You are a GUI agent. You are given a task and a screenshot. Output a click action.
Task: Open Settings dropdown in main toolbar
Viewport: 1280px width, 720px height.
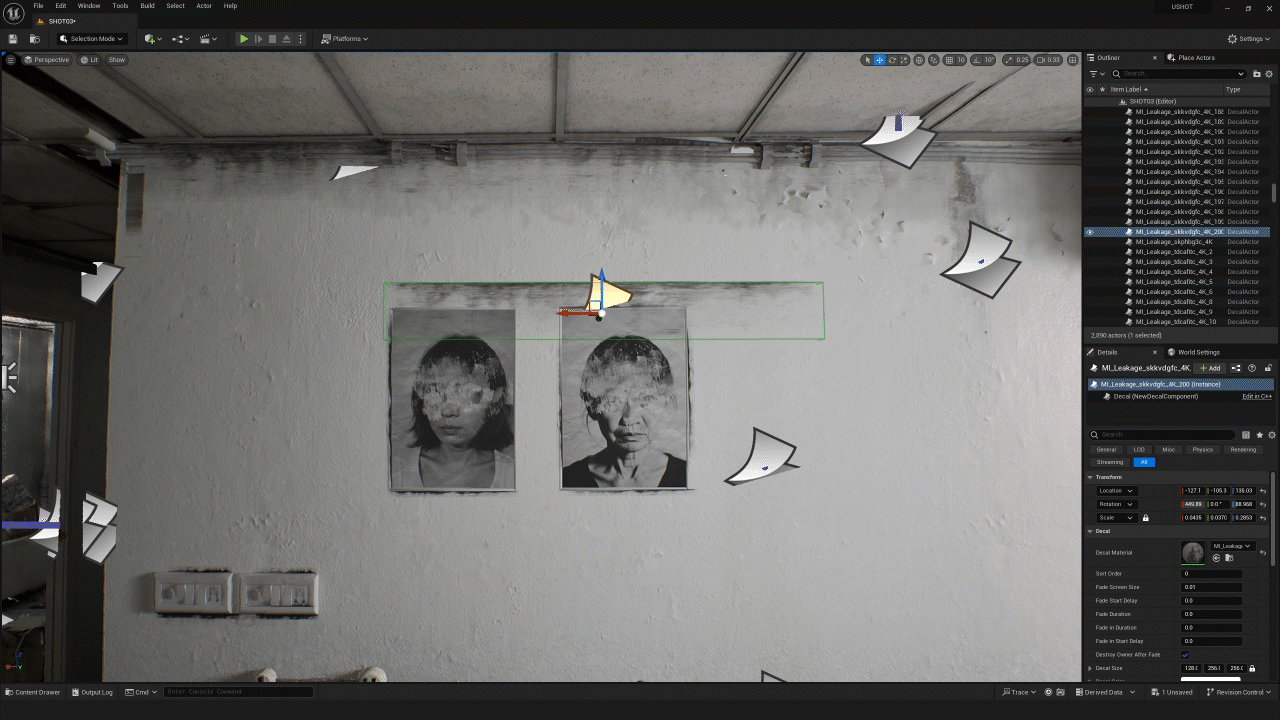[1251, 39]
